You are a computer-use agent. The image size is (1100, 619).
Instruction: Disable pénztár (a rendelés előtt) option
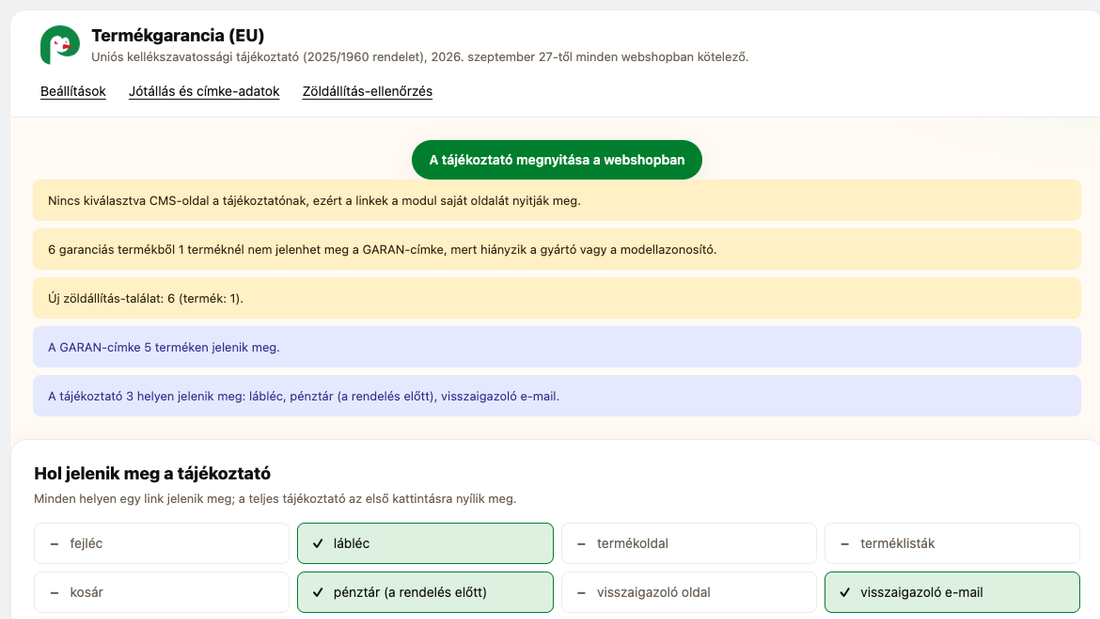coord(425,592)
